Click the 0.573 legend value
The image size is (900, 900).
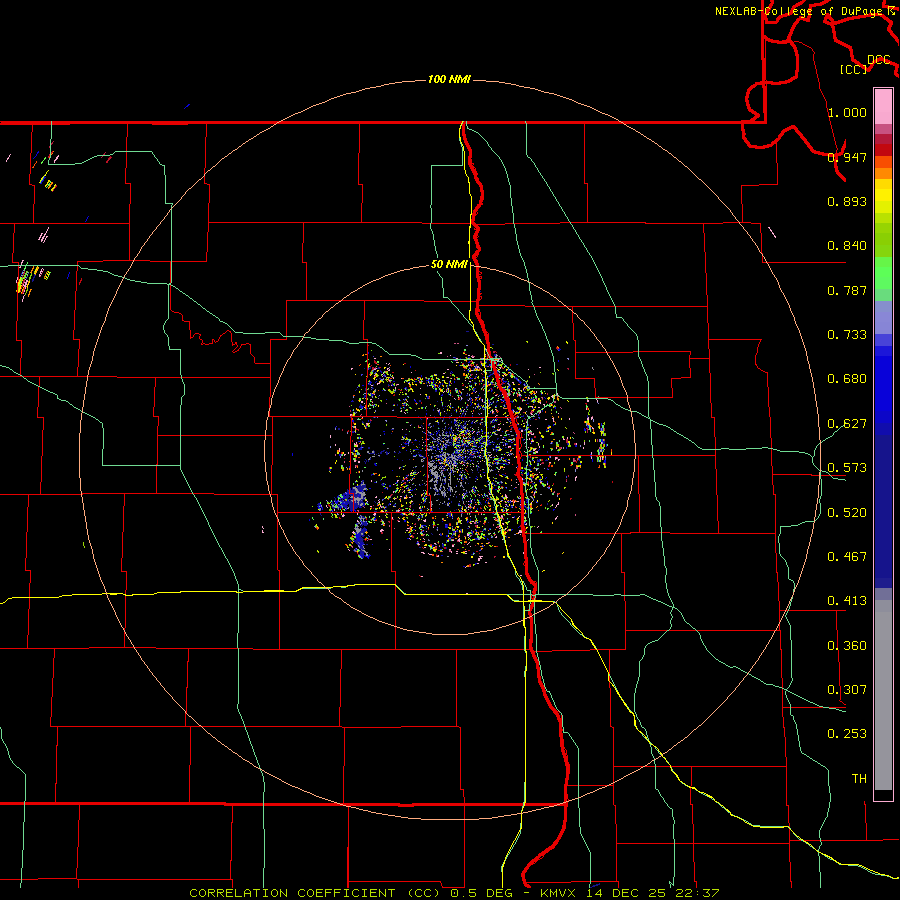click(x=847, y=468)
